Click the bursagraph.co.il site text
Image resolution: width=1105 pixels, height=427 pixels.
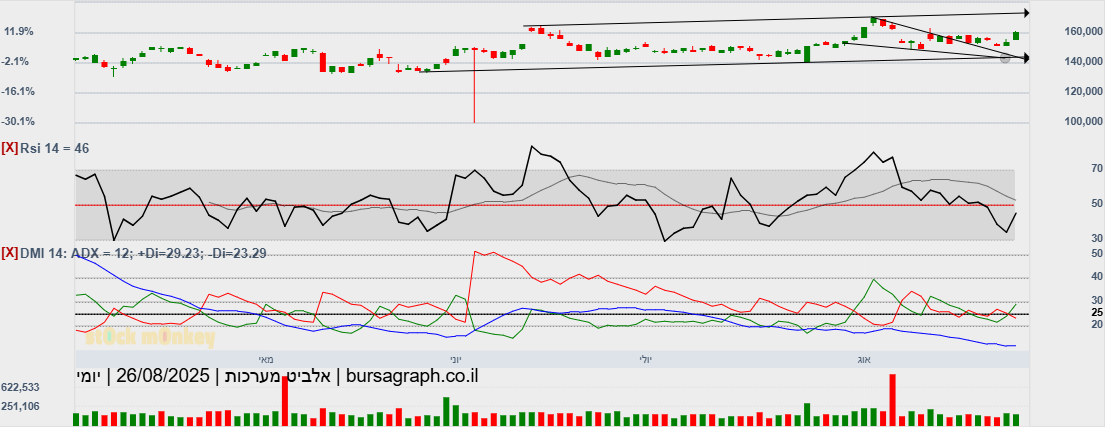point(413,376)
